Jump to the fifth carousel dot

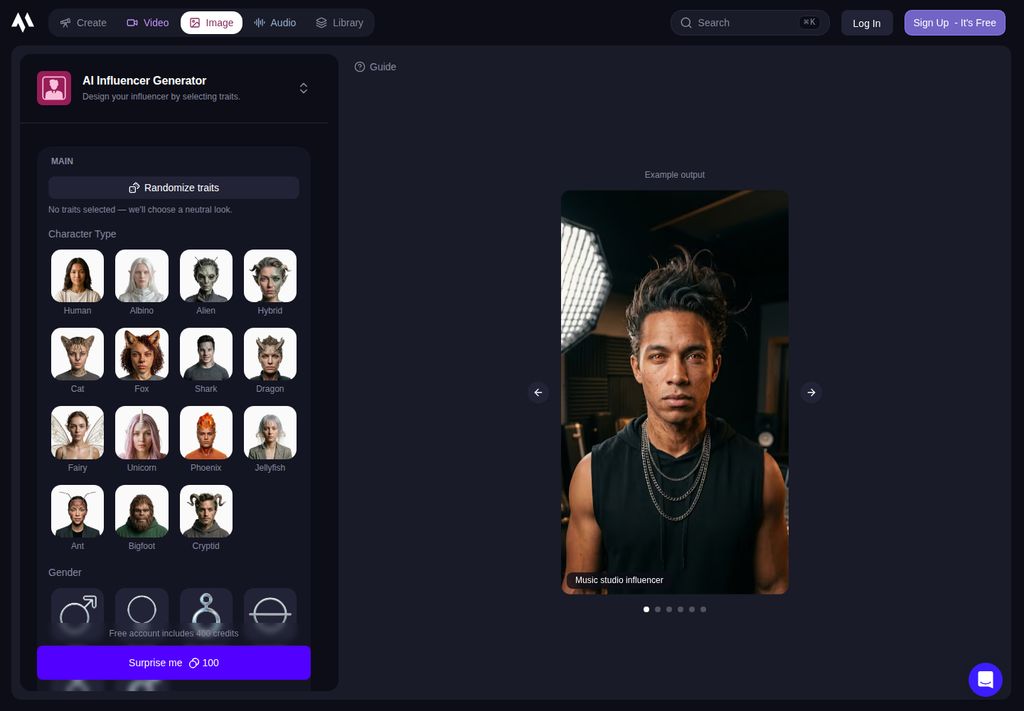point(692,609)
